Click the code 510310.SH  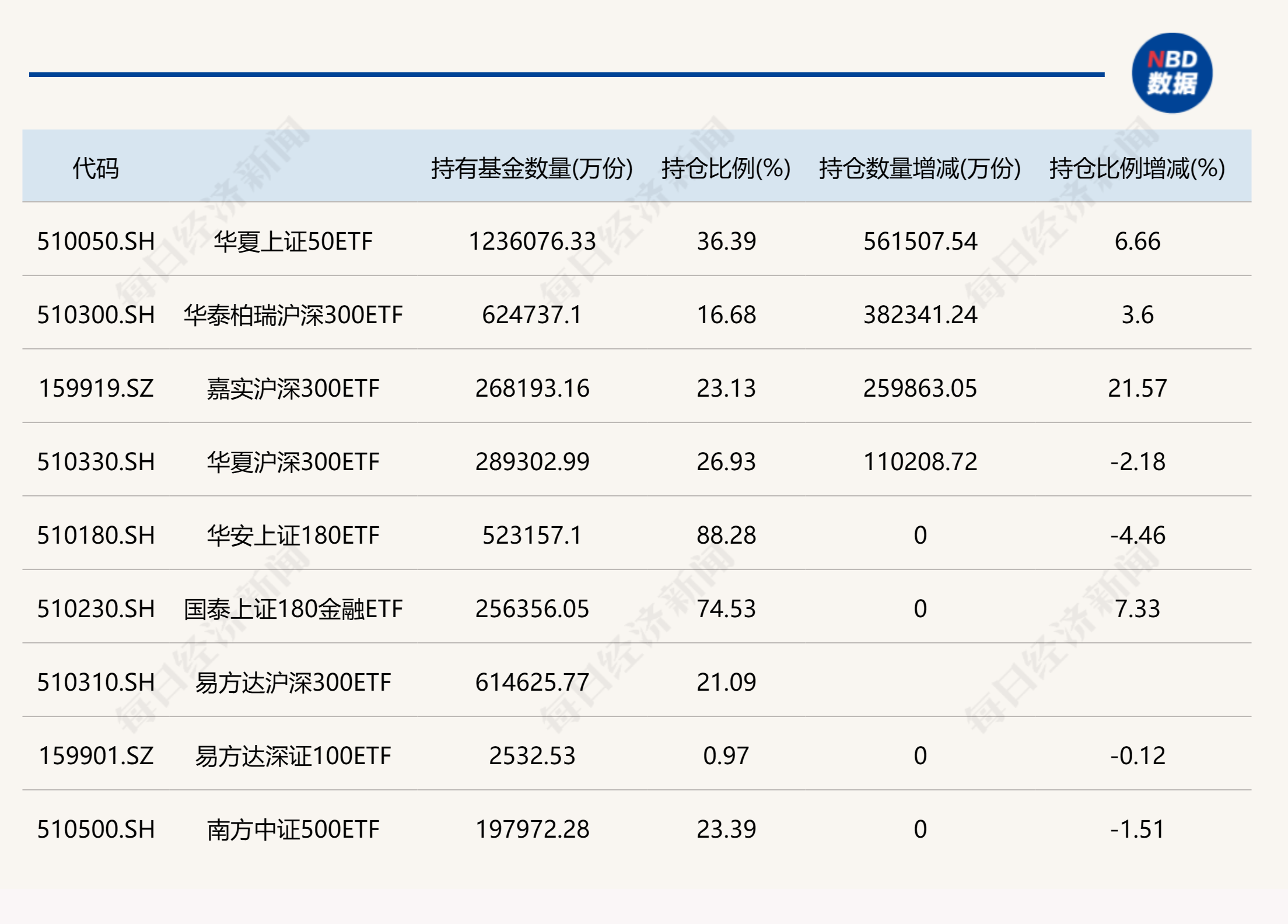click(x=96, y=682)
